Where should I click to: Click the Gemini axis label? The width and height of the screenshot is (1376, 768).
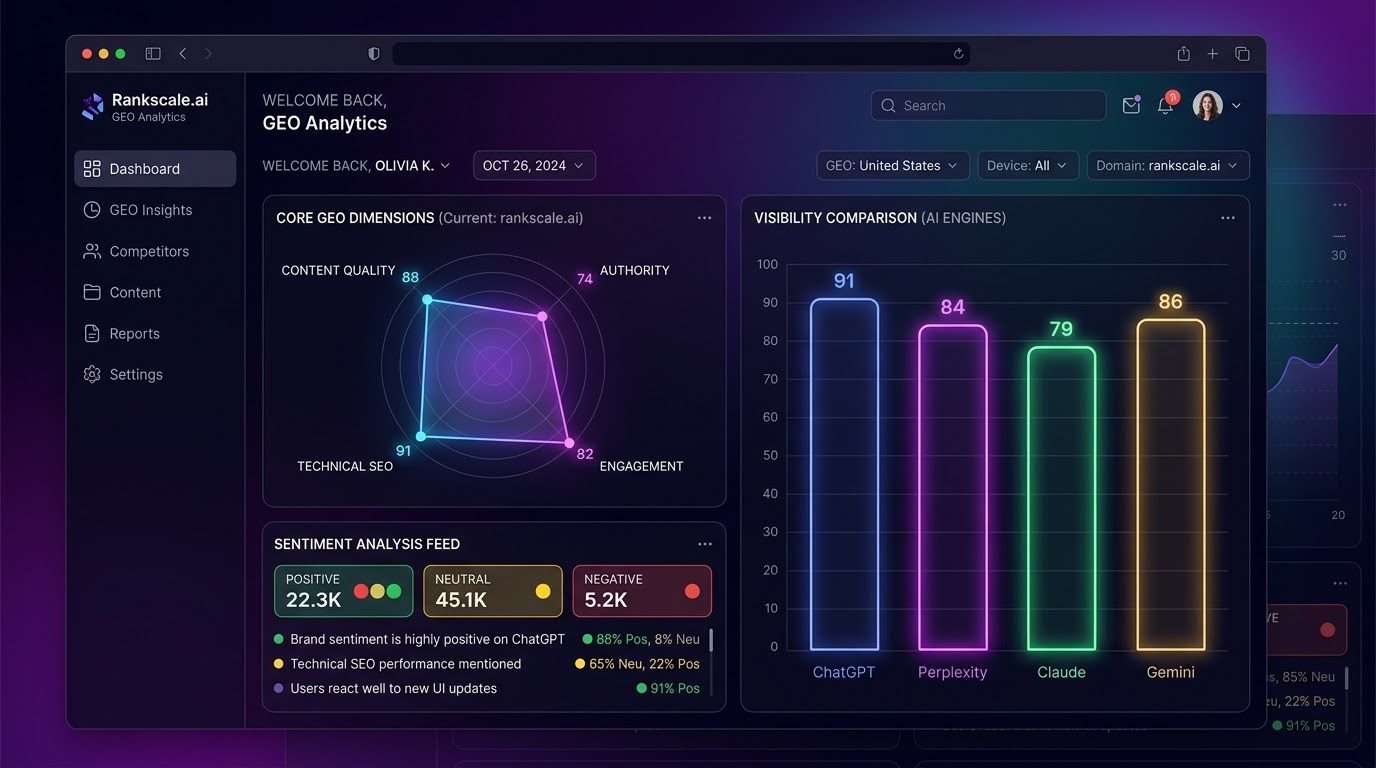click(x=1170, y=672)
